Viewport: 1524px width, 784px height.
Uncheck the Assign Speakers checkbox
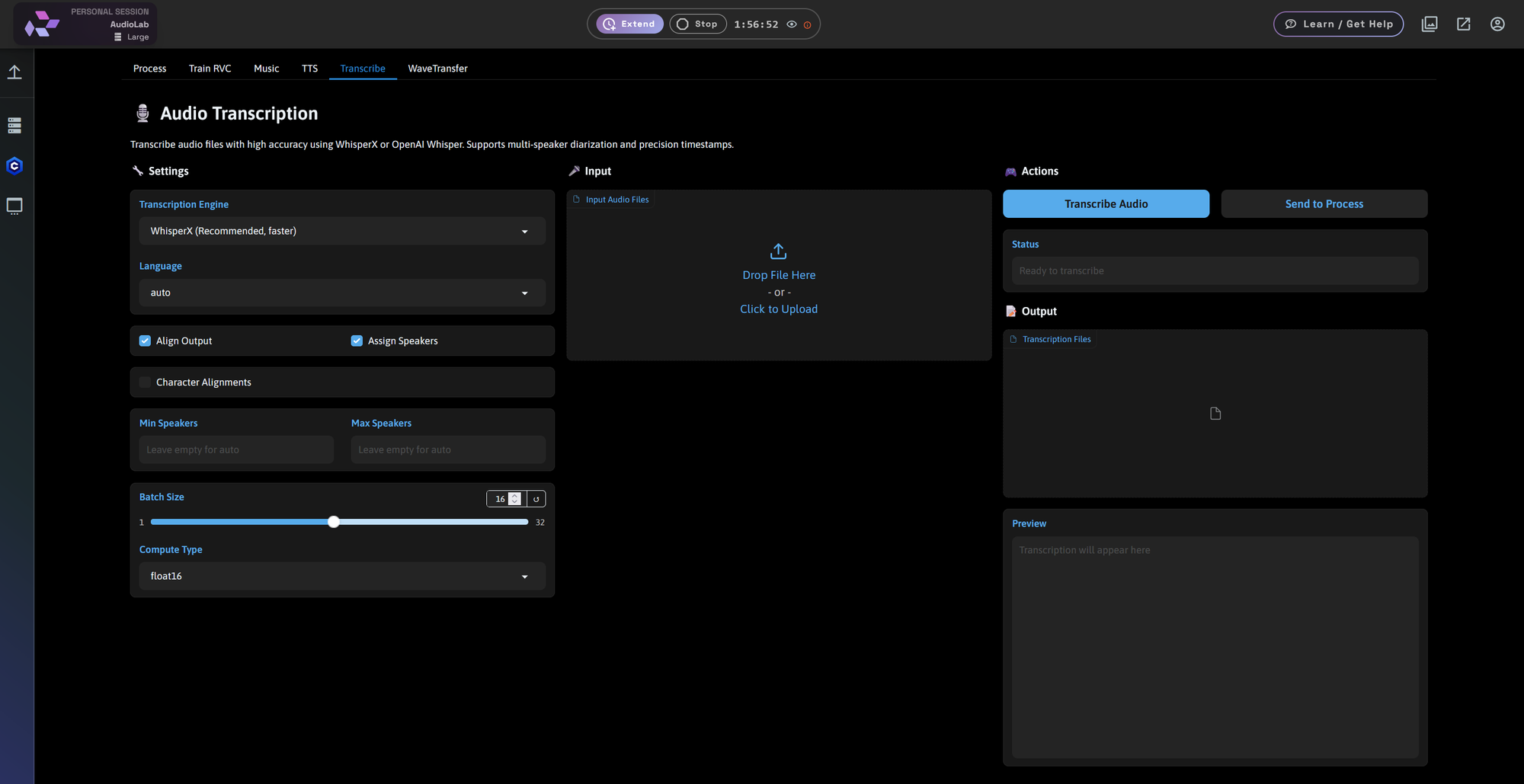357,341
